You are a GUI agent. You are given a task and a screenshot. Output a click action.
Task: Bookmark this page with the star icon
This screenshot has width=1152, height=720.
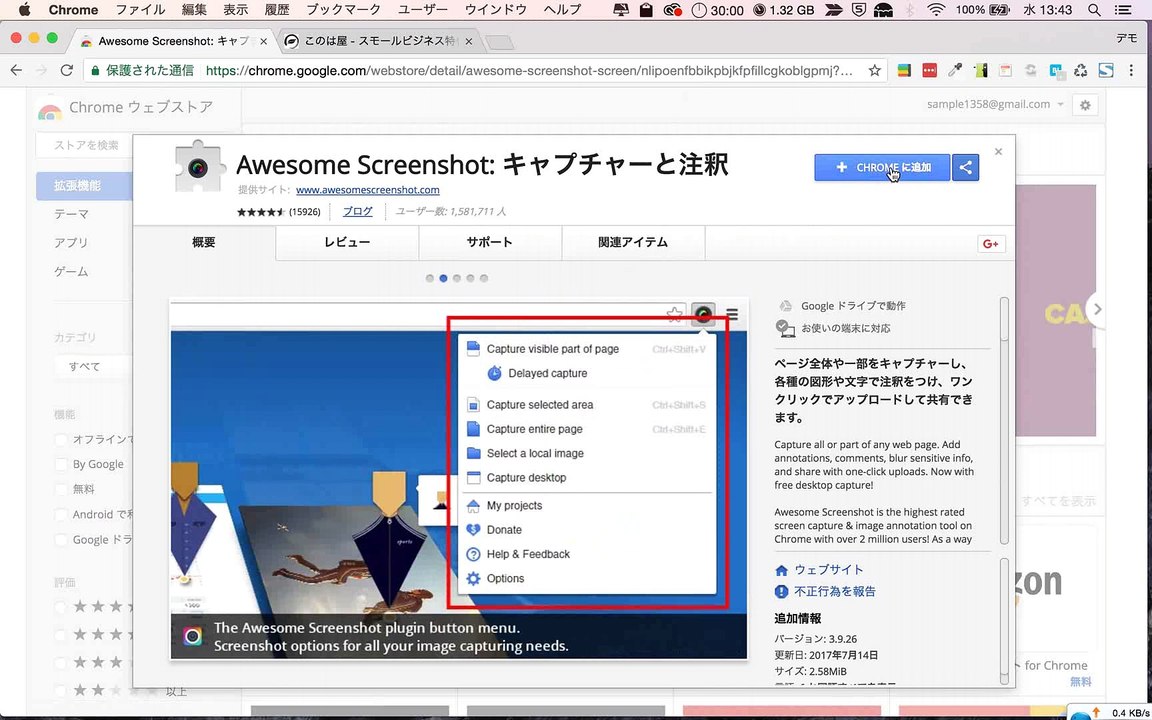[874, 71]
